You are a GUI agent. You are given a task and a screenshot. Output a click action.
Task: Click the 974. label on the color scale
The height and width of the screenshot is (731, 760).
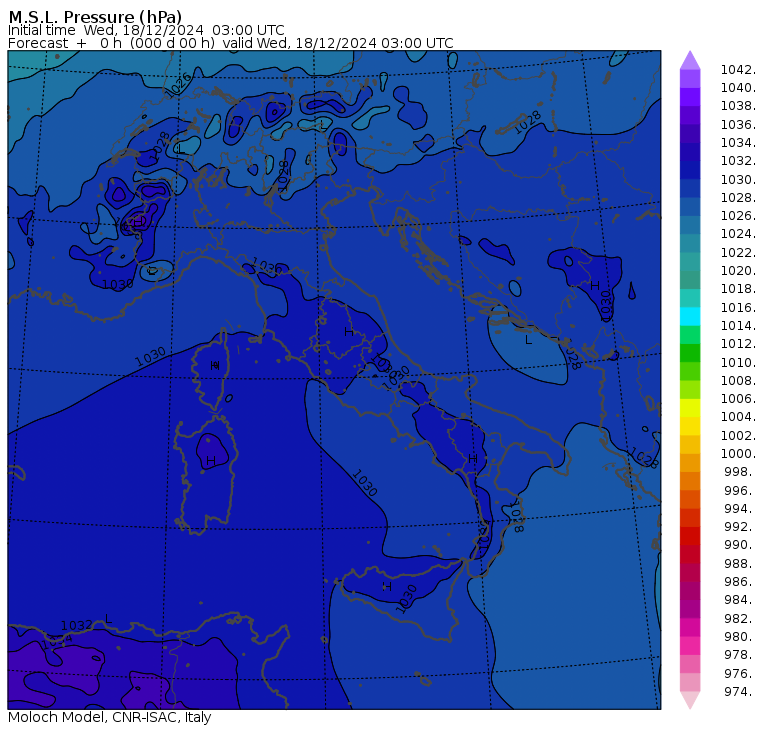[740, 692]
